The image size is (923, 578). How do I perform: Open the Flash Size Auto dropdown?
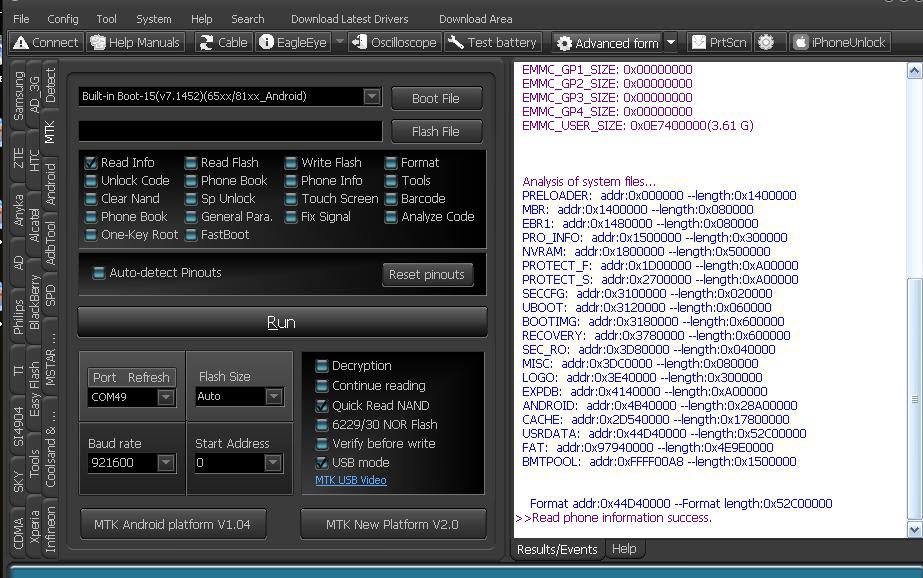pos(273,397)
